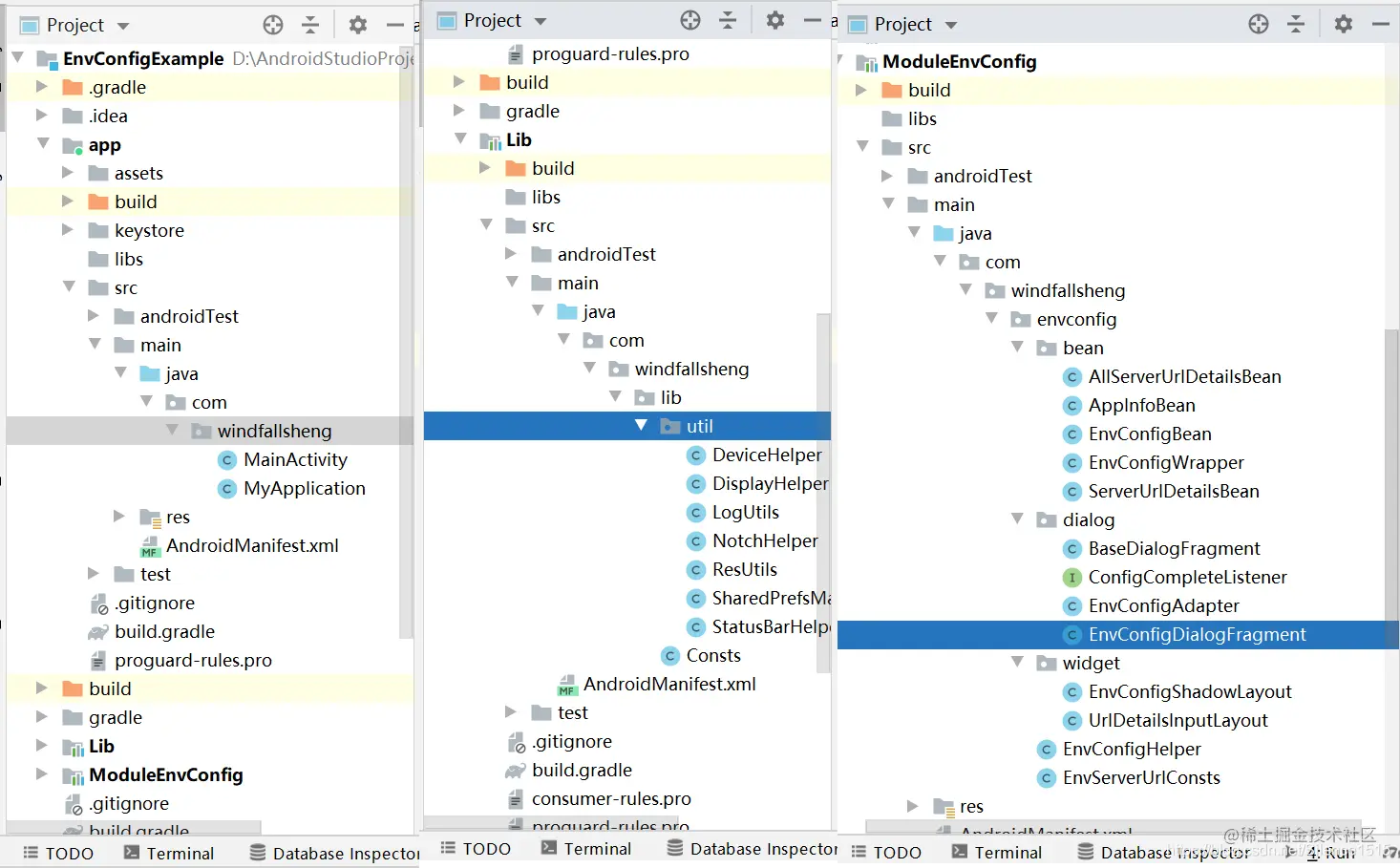
Task: Open Database Inspector tab in left panel
Action: point(333,854)
